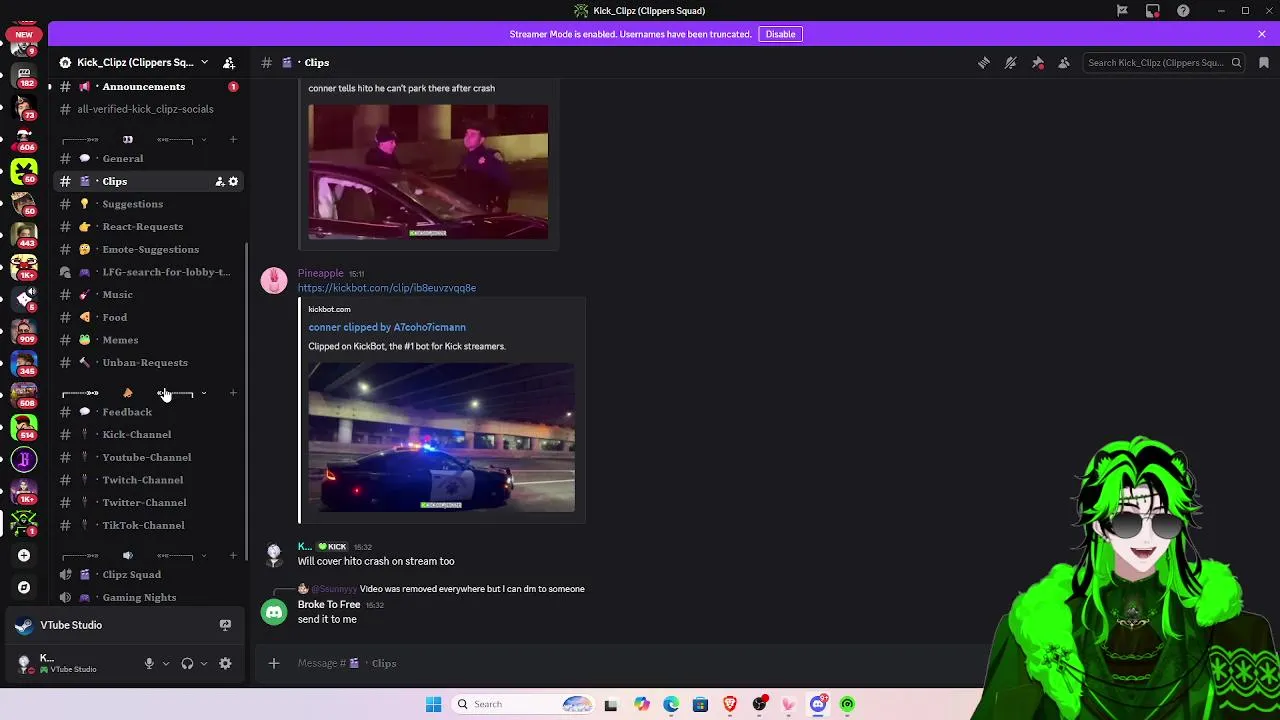1280x720 pixels.
Task: Create invite icon on Clips channel row
Action: pyautogui.click(x=219, y=181)
